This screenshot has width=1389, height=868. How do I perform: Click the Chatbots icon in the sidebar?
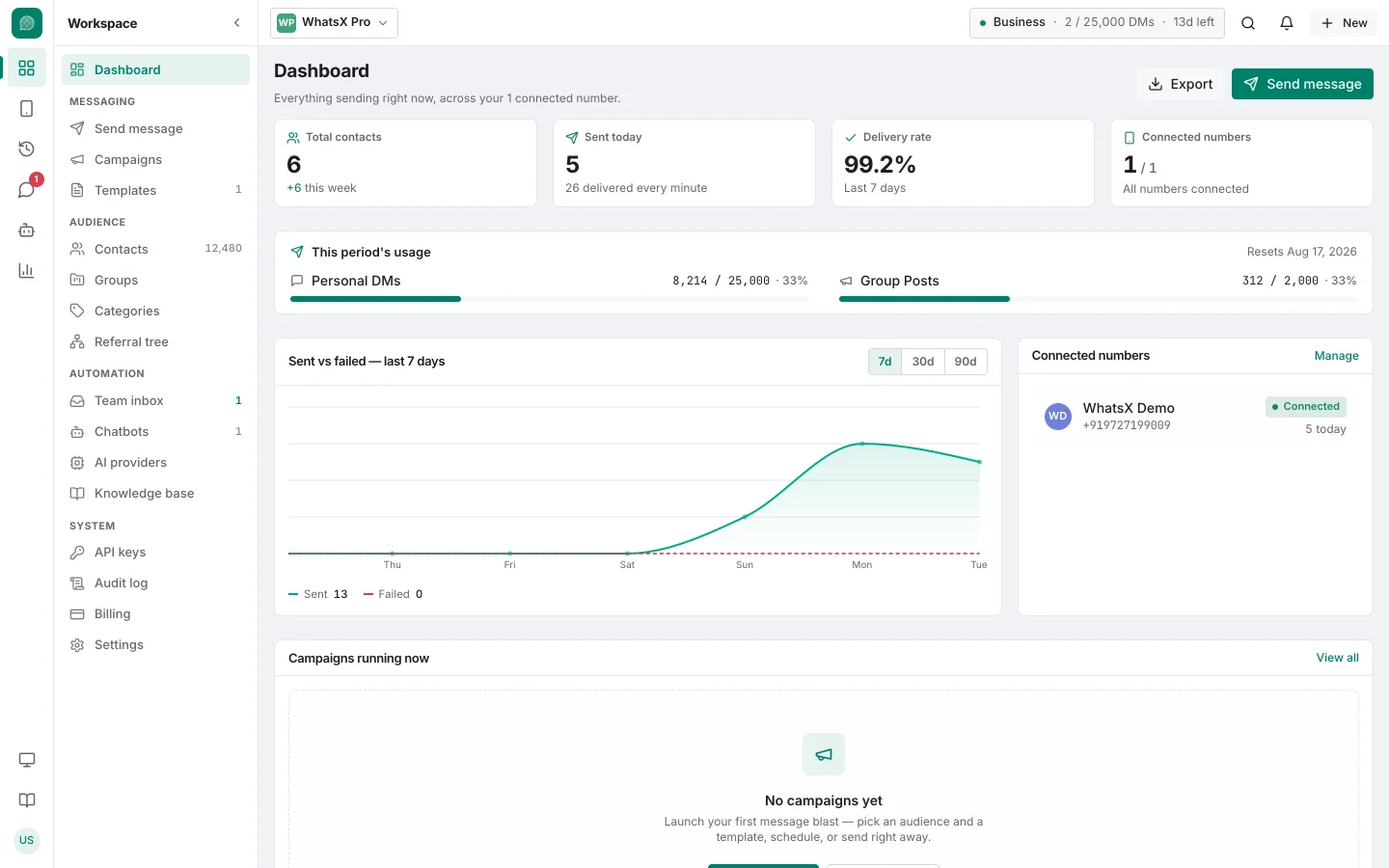77,431
